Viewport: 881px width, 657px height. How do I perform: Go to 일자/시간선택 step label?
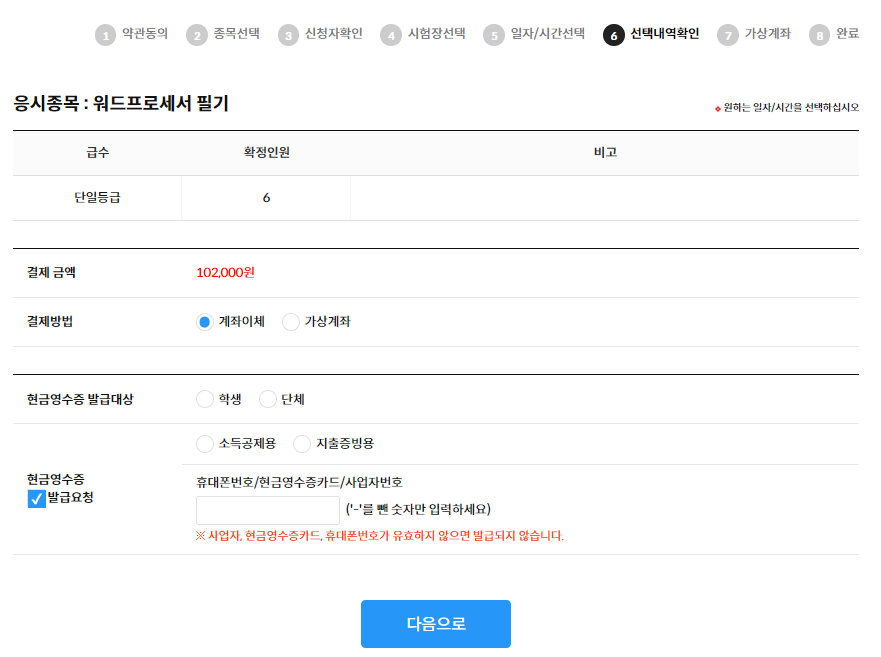click(x=547, y=34)
